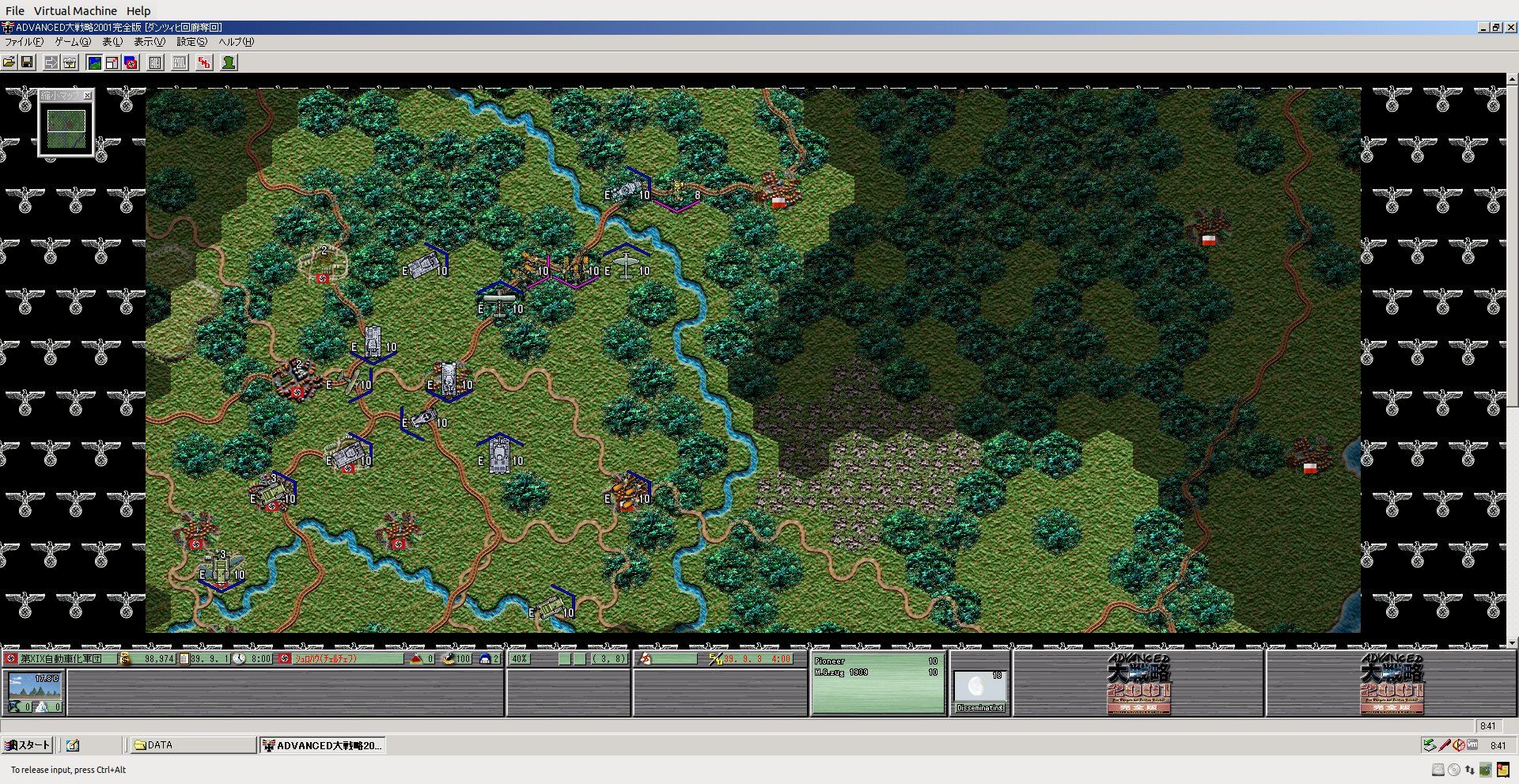Click the green commander silhouette icon
The height and width of the screenshot is (784, 1519).
coord(229,62)
